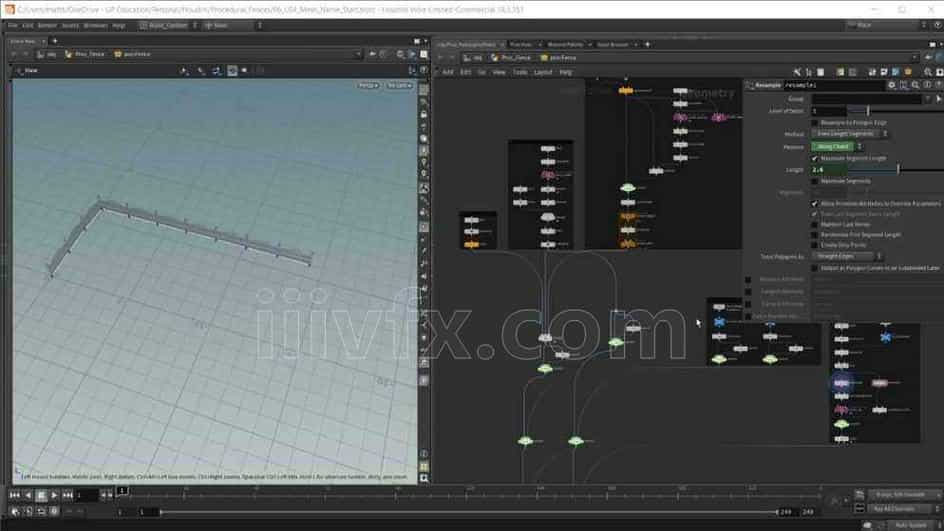944x531 pixels.
Task: Add new tab next to Scene View
Action: click(x=54, y=41)
